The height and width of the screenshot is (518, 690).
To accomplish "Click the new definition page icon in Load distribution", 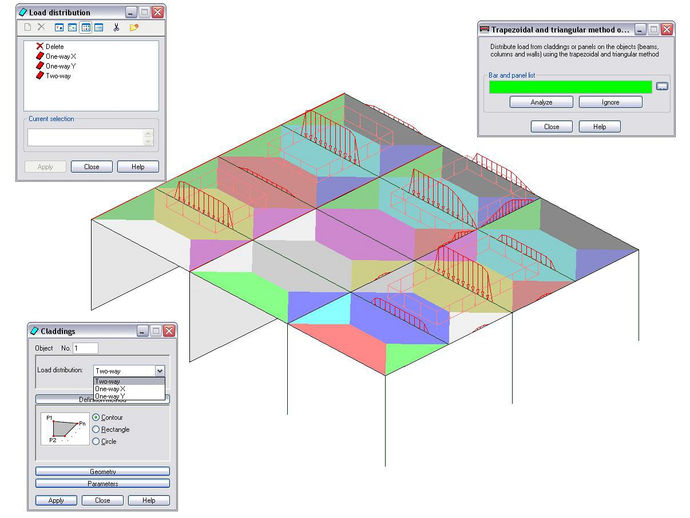I will click(x=28, y=27).
